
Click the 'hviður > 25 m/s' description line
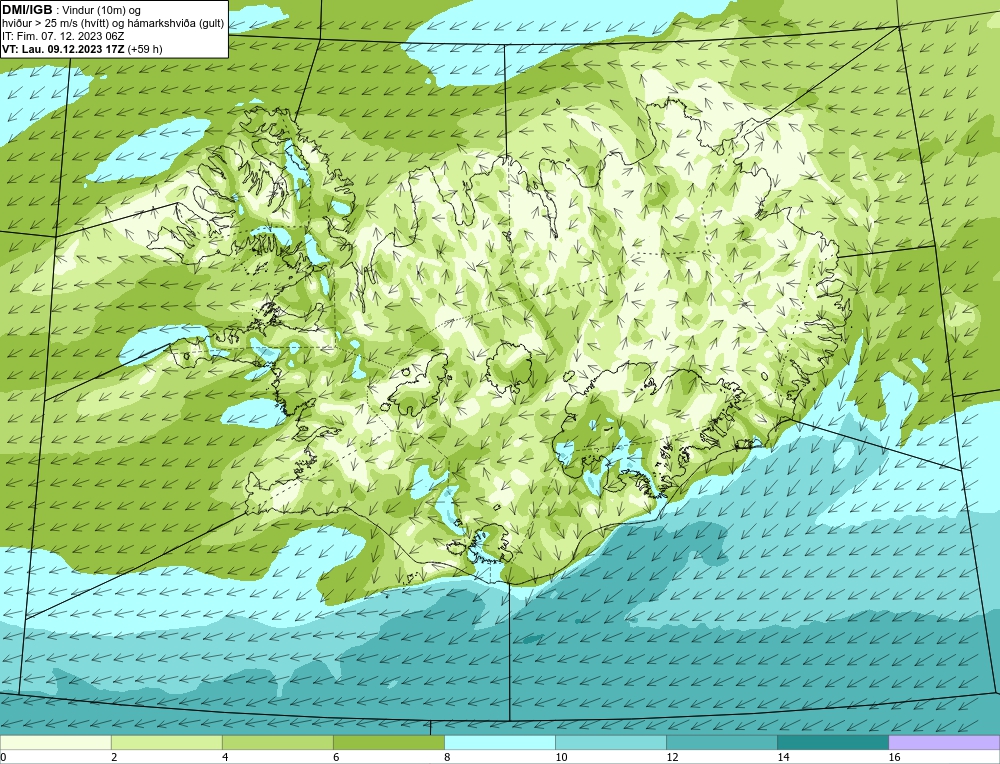[x=113, y=24]
